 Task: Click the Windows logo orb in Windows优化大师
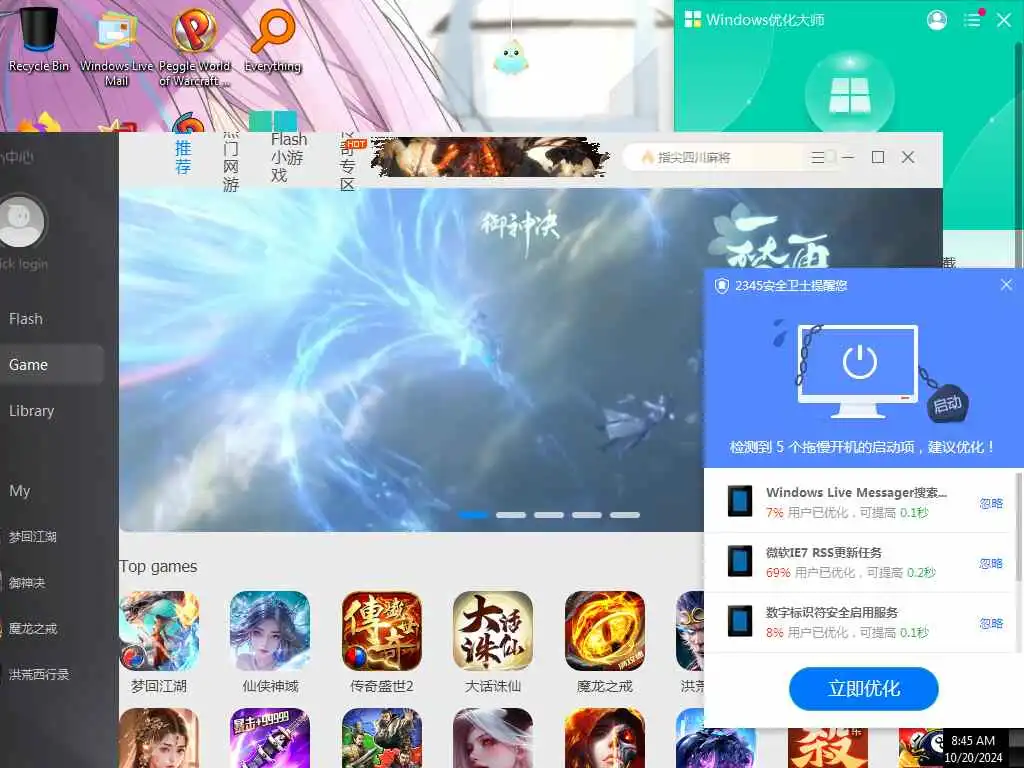coord(850,95)
